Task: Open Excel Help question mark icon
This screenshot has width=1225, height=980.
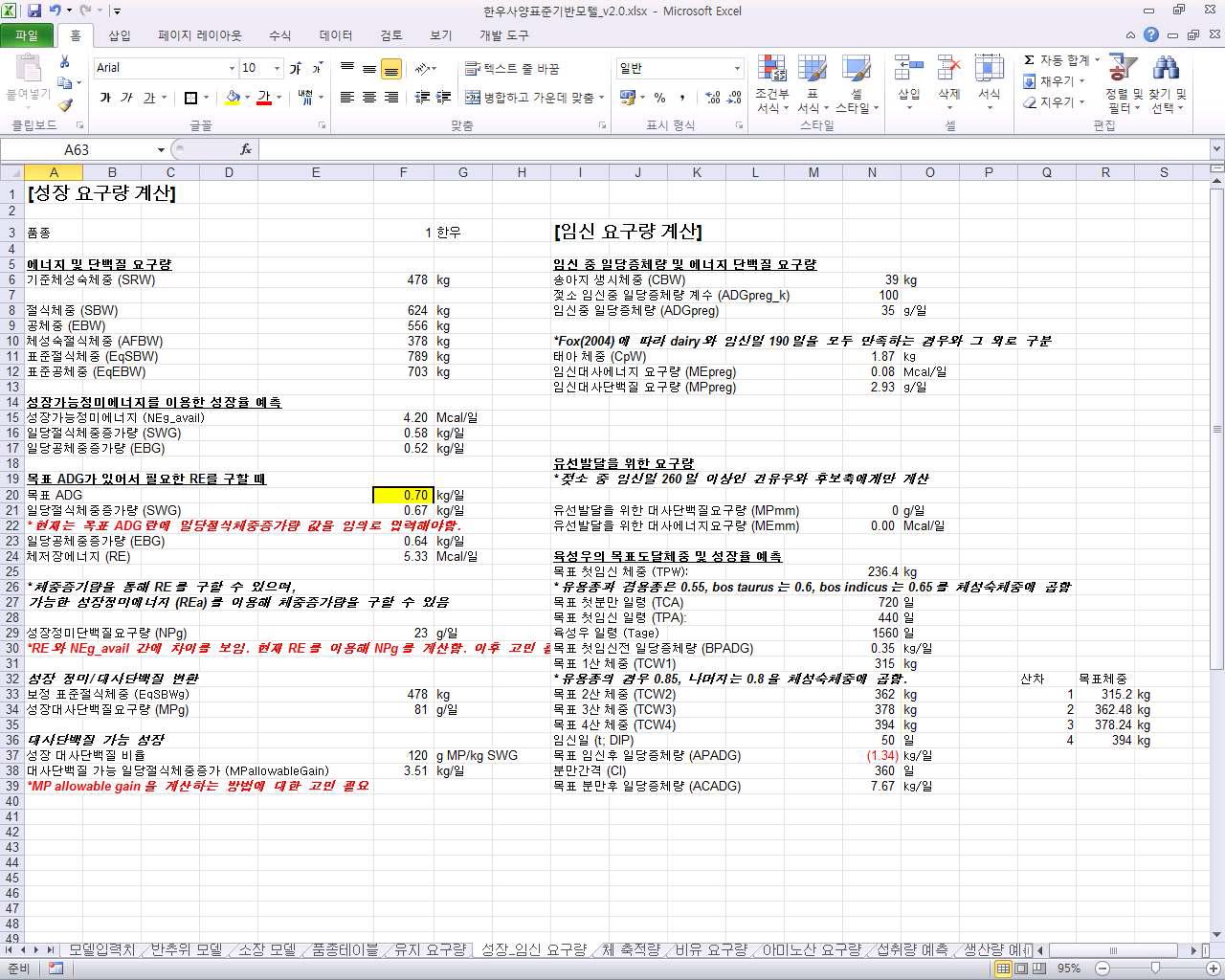Action: coord(1151,34)
